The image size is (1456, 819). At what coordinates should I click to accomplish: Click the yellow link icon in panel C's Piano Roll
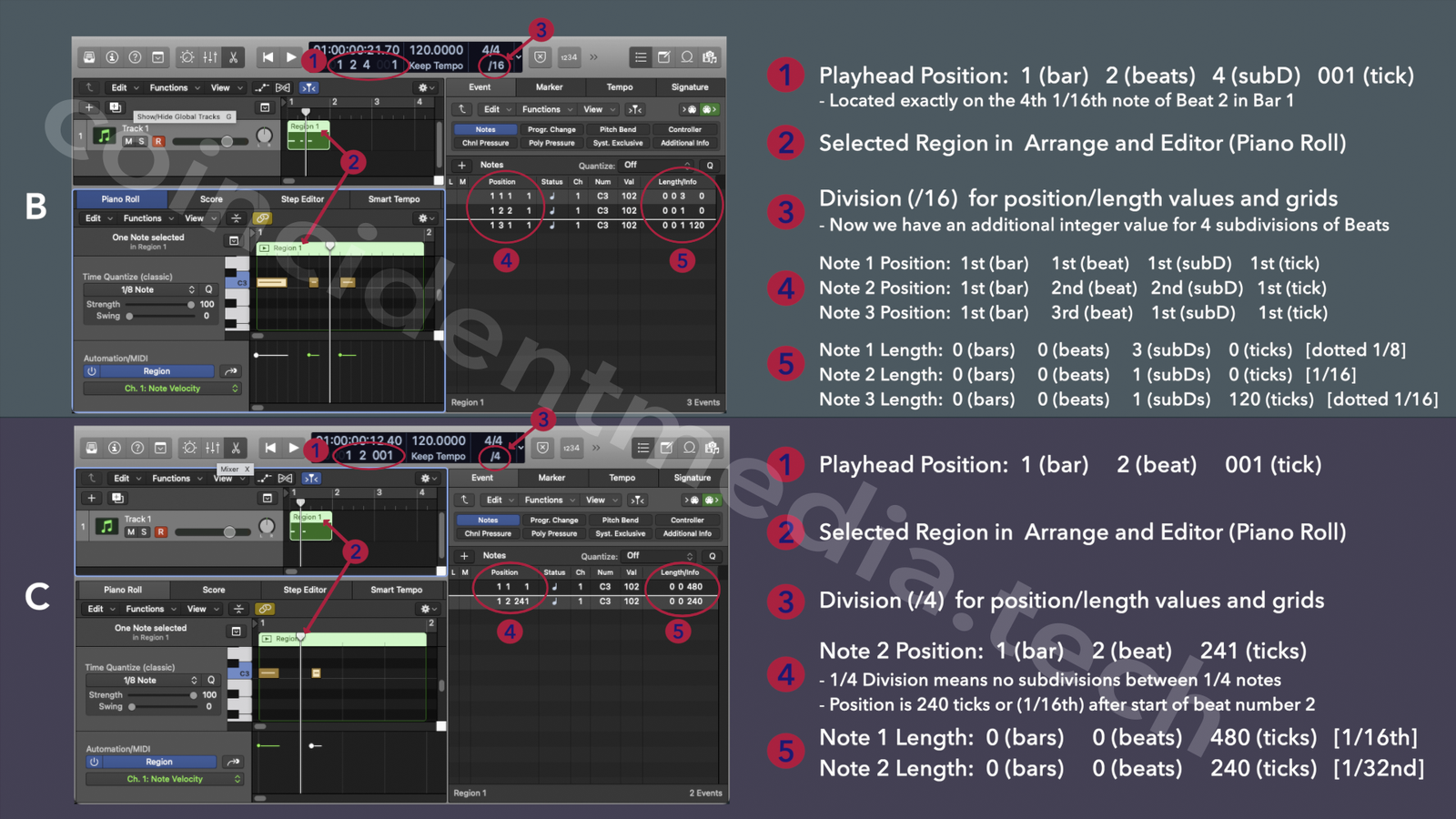click(x=265, y=609)
